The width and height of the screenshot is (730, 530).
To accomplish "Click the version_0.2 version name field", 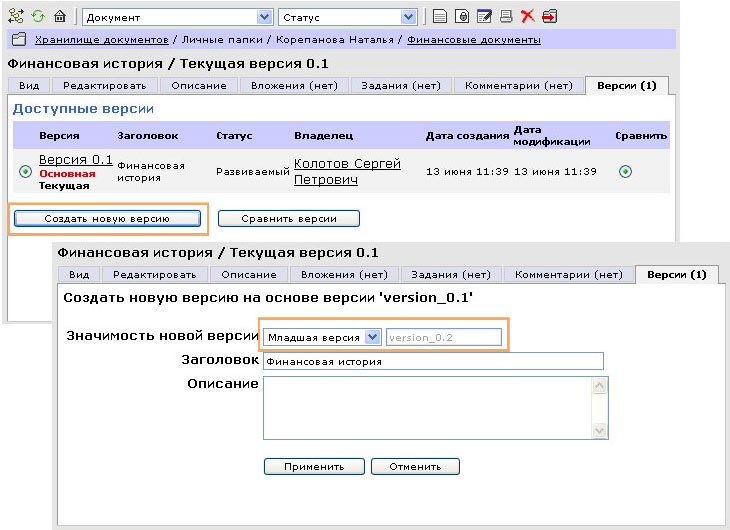I will (444, 337).
